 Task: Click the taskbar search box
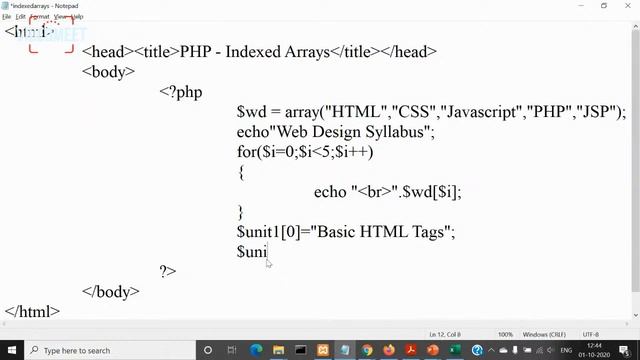(x=110, y=350)
